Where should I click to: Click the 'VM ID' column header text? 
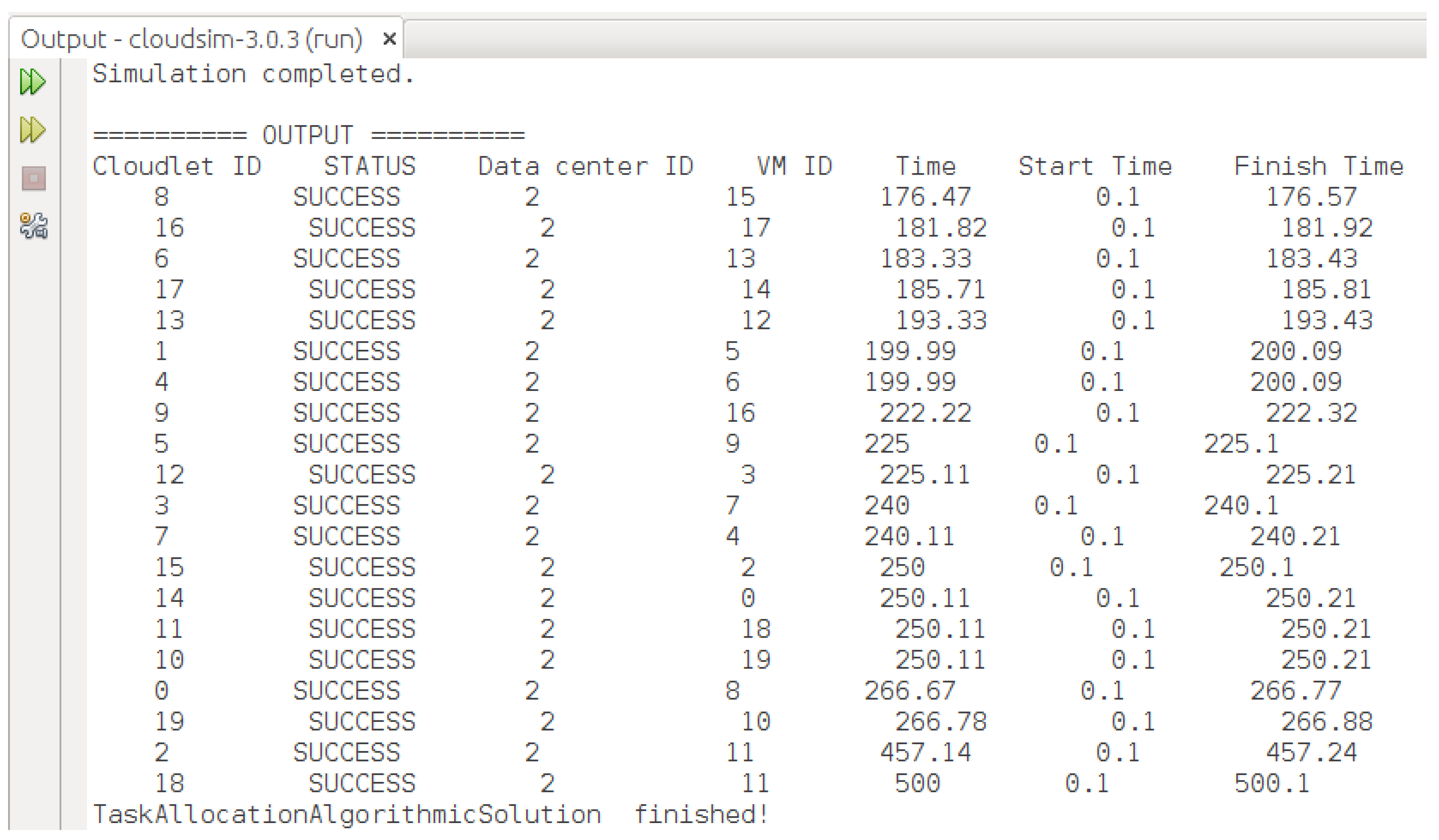[x=794, y=167]
